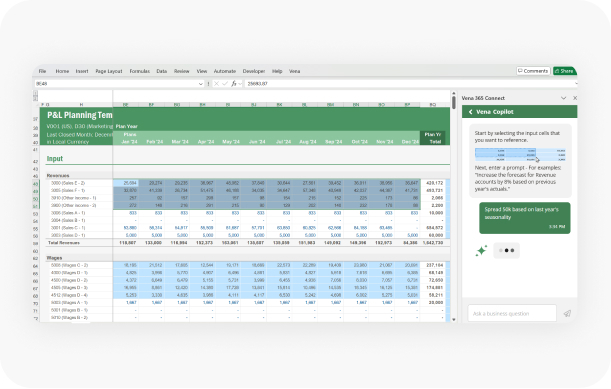Select the 4512 (Wages D - 4) row label
The height and width of the screenshot is (389, 611).
click(69, 295)
